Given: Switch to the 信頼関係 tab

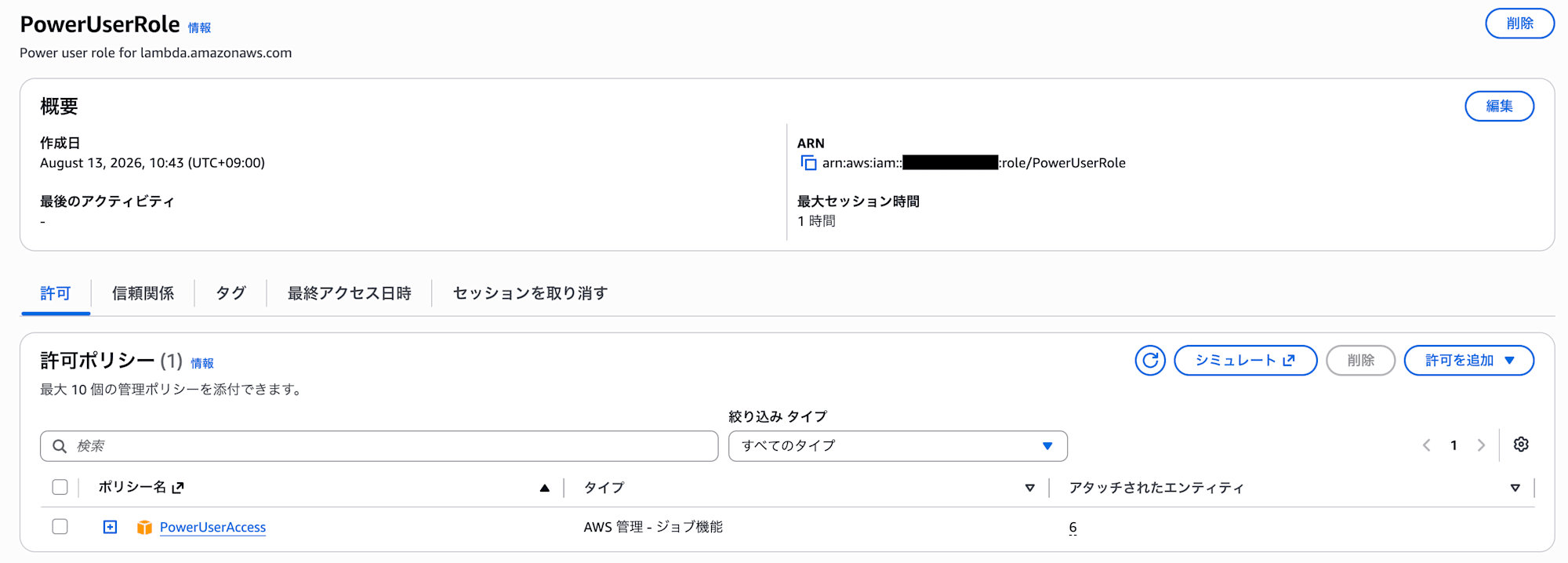Looking at the screenshot, I should point(143,293).
